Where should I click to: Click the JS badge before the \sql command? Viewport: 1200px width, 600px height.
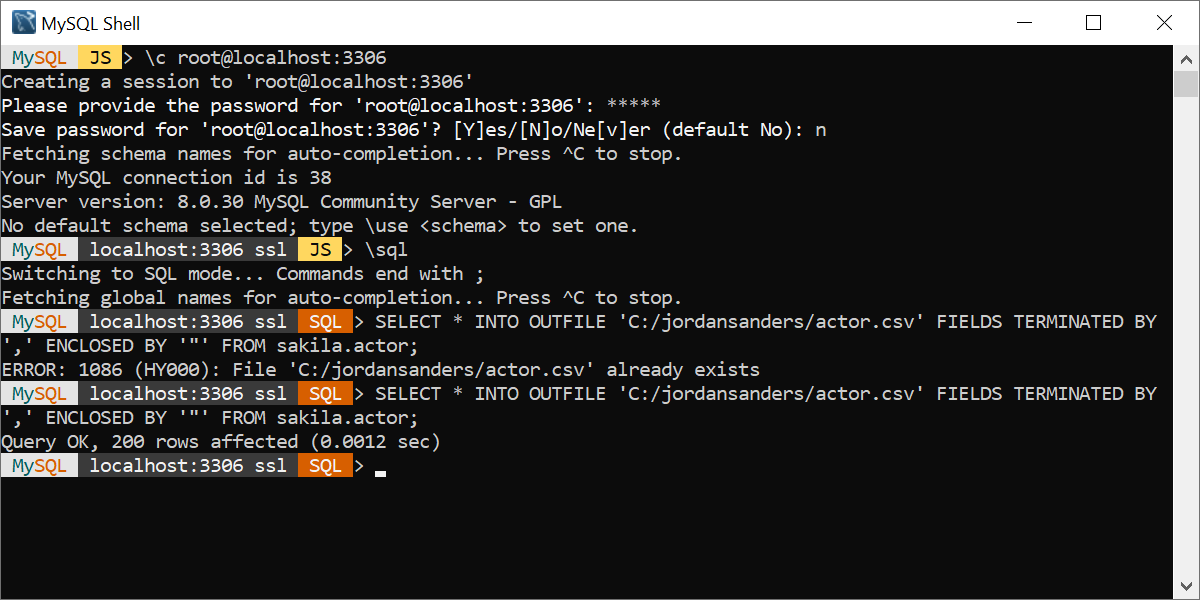tap(320, 250)
